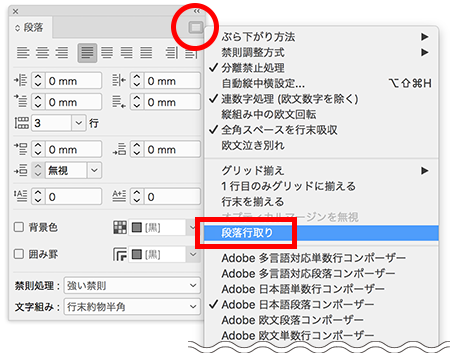Viewport: 450px width, 361px height.
Task: Click the last line indent field
Action: click(x=172, y=102)
